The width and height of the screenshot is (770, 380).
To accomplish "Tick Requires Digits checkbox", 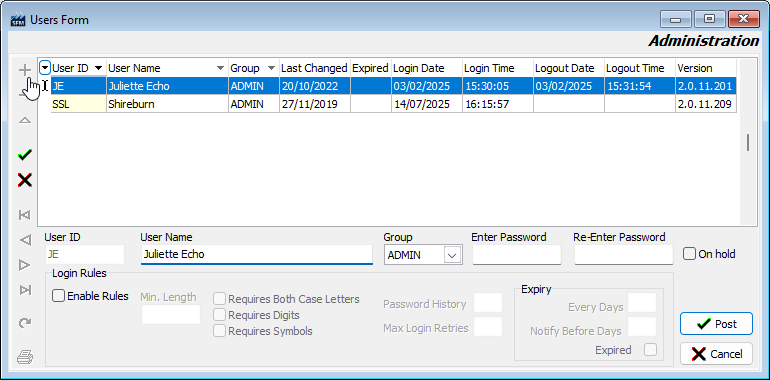I will 220,315.
